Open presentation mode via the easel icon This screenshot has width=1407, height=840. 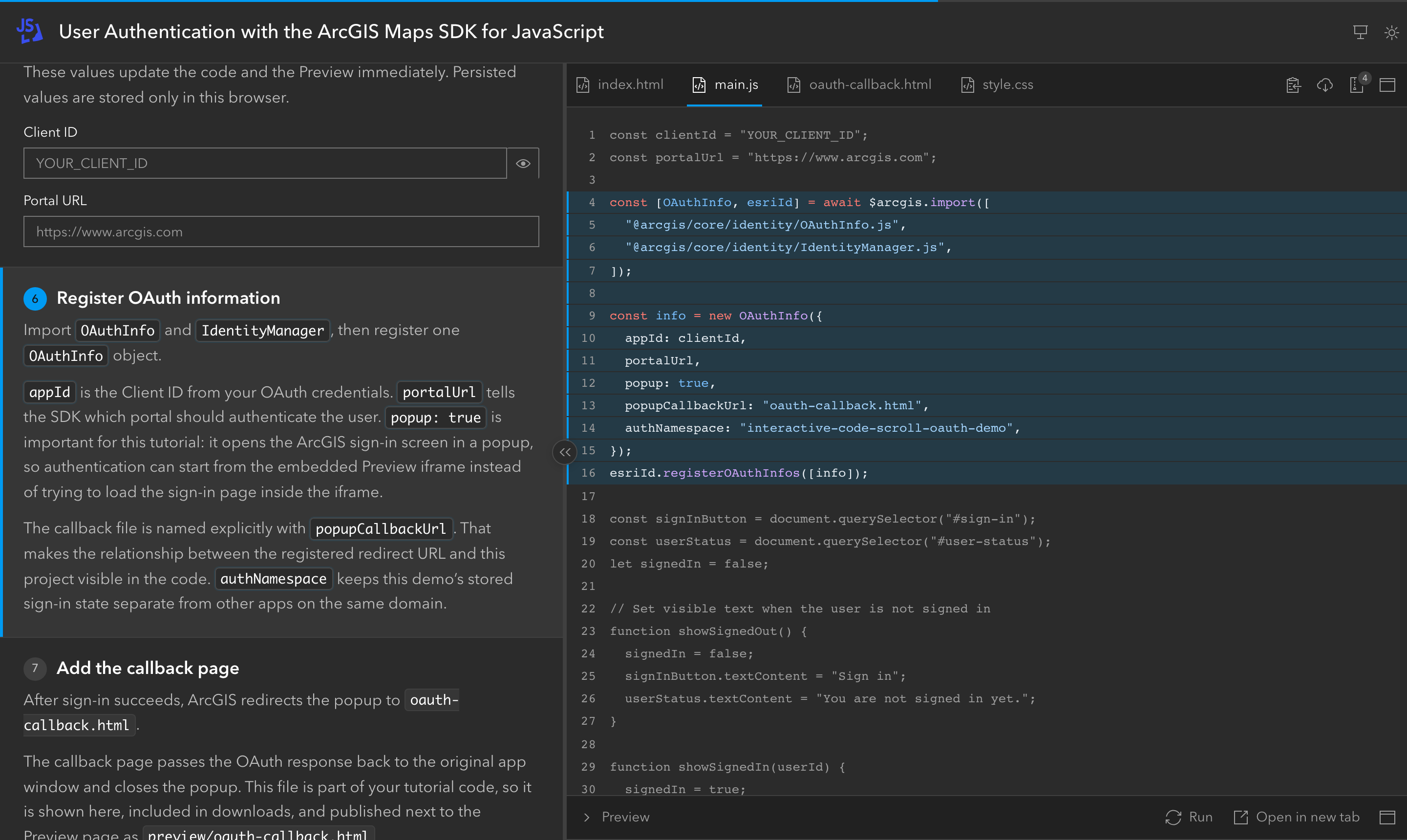[1360, 32]
